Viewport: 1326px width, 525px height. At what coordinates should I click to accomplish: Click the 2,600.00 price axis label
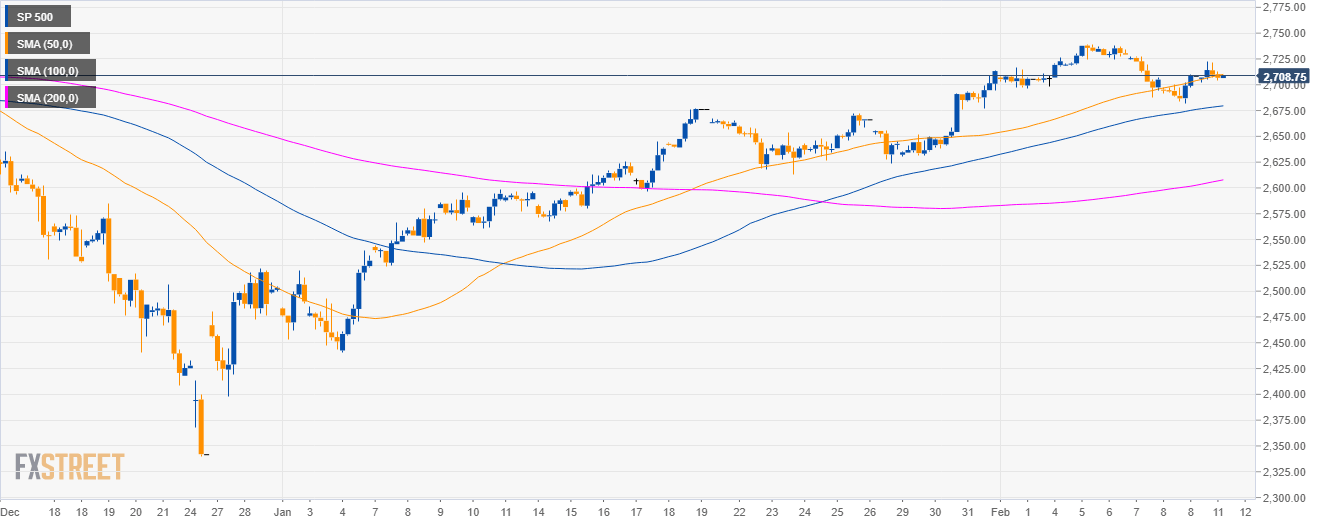tap(1287, 188)
